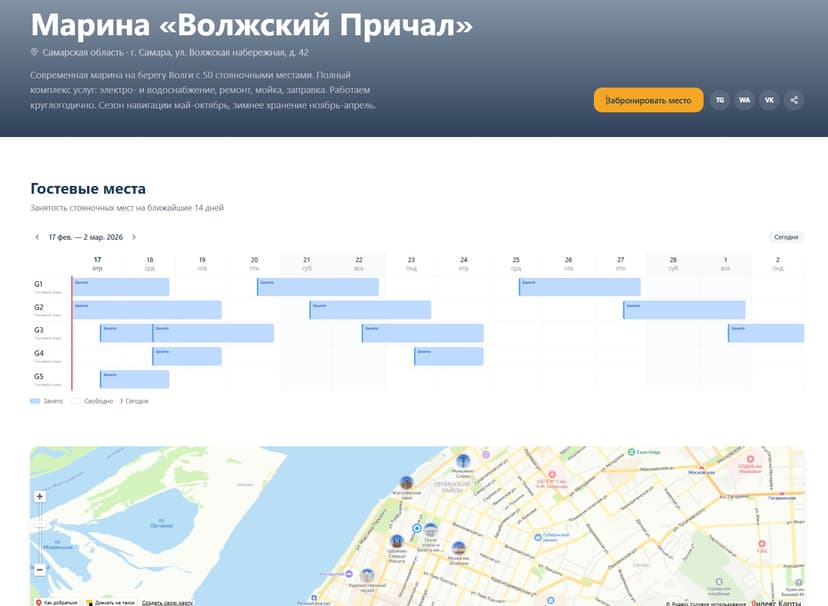Screen dimensions: 828x606
Task: Select the red pin icon near Как добраться
Action: 39,601
